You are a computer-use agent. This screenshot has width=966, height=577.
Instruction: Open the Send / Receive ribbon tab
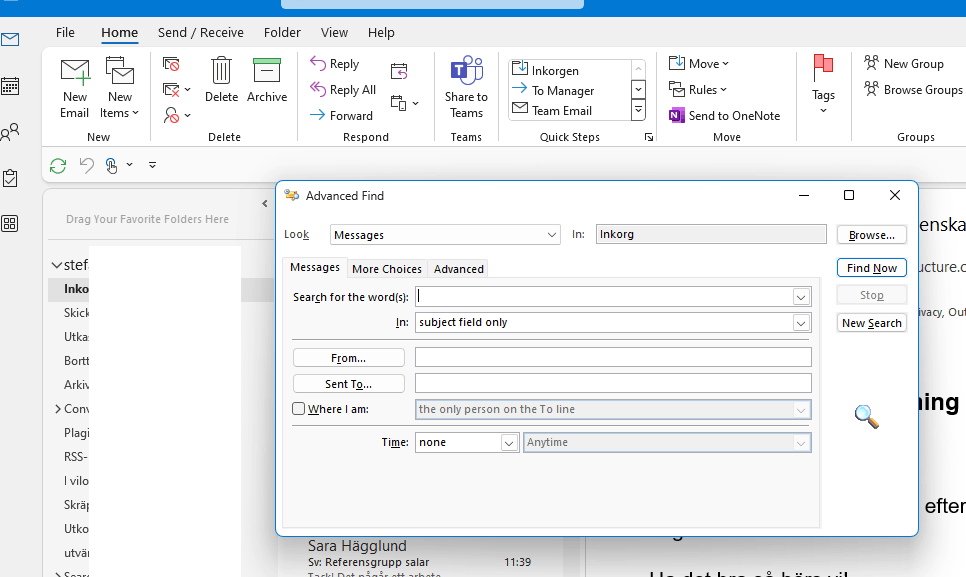coord(200,32)
